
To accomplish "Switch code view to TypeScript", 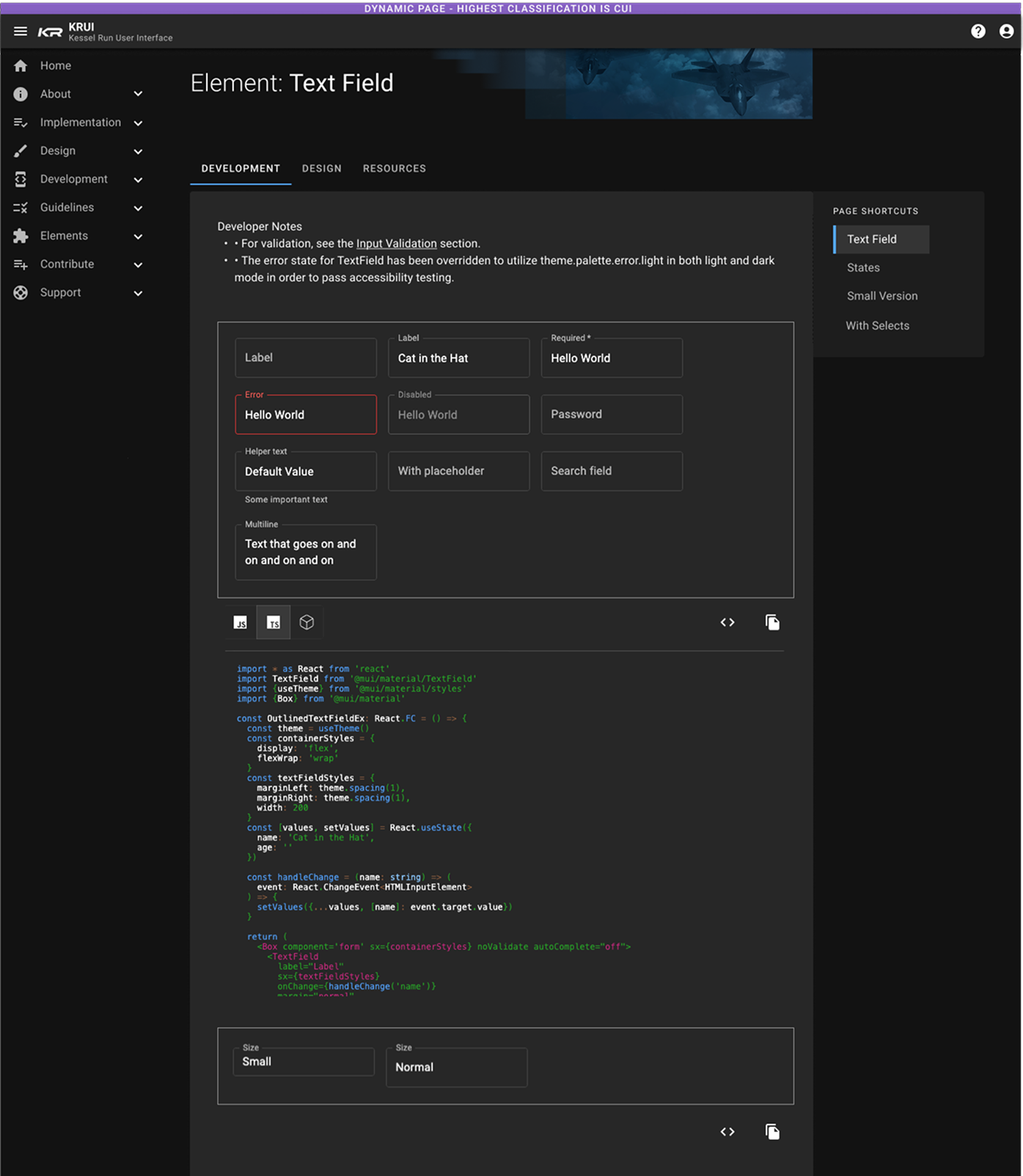I will coord(274,623).
